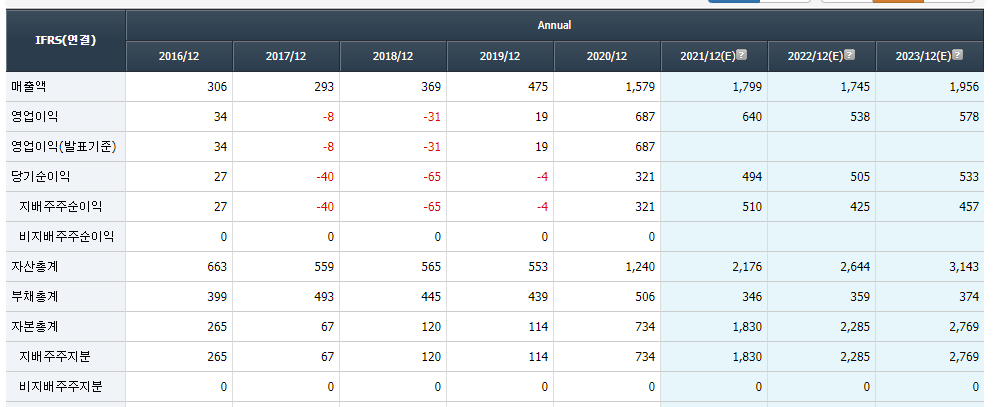Click 자산총계 estimate 2,176
Image resolution: width=995 pixels, height=407 pixels.
pos(748,267)
